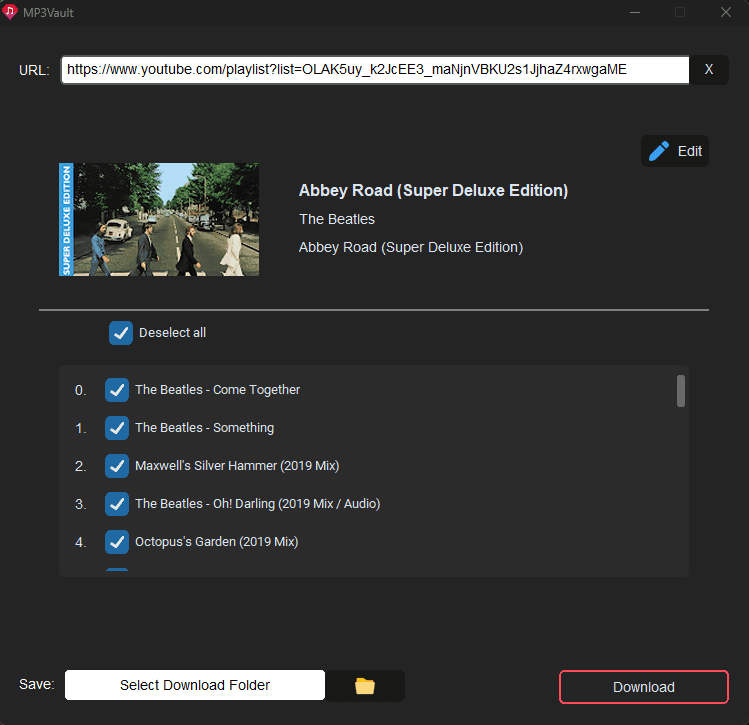
Task: Uncheck Oh! Darling track checkbox
Action: 117,504
